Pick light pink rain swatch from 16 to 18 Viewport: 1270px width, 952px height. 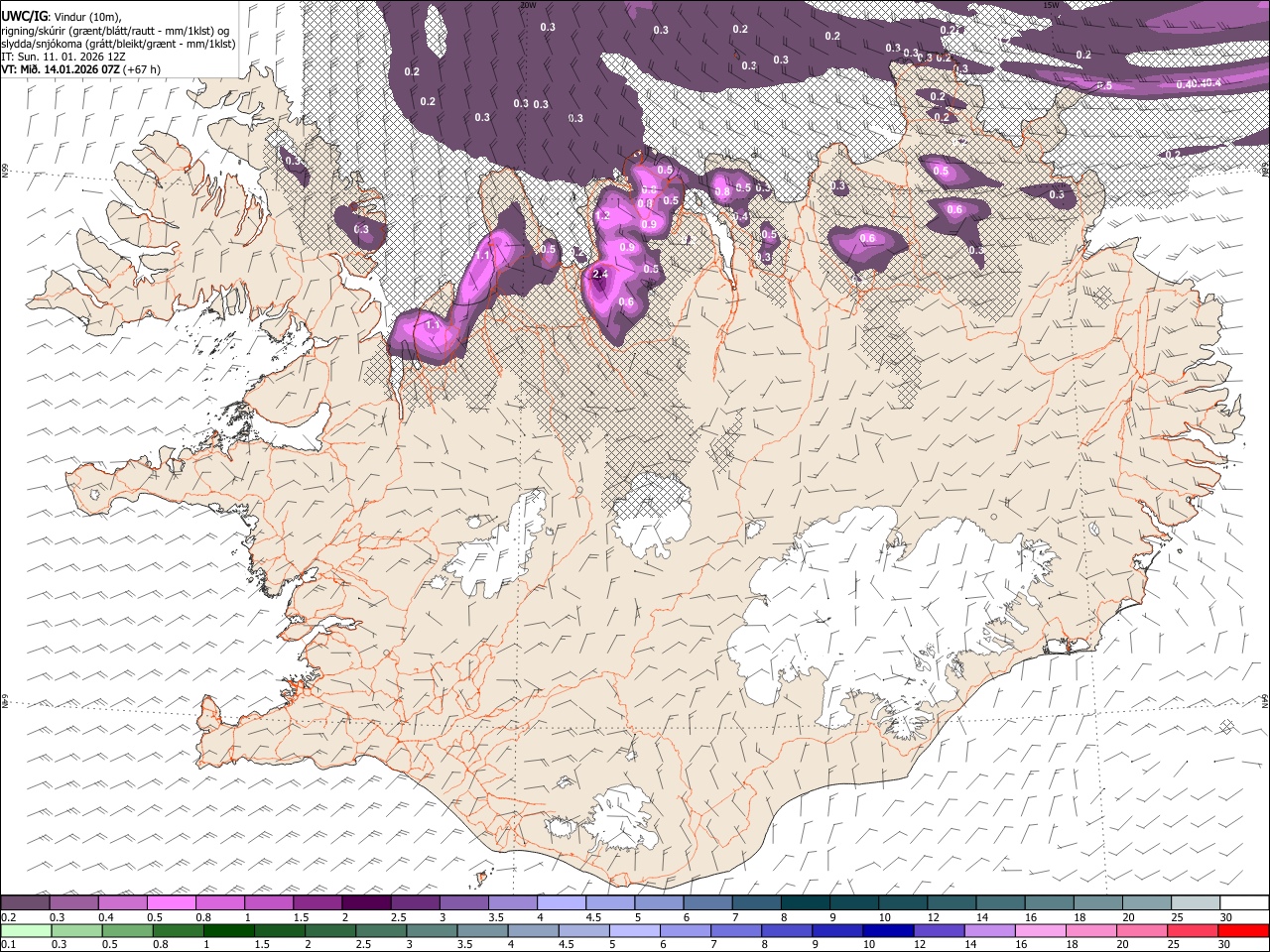coord(1041,931)
